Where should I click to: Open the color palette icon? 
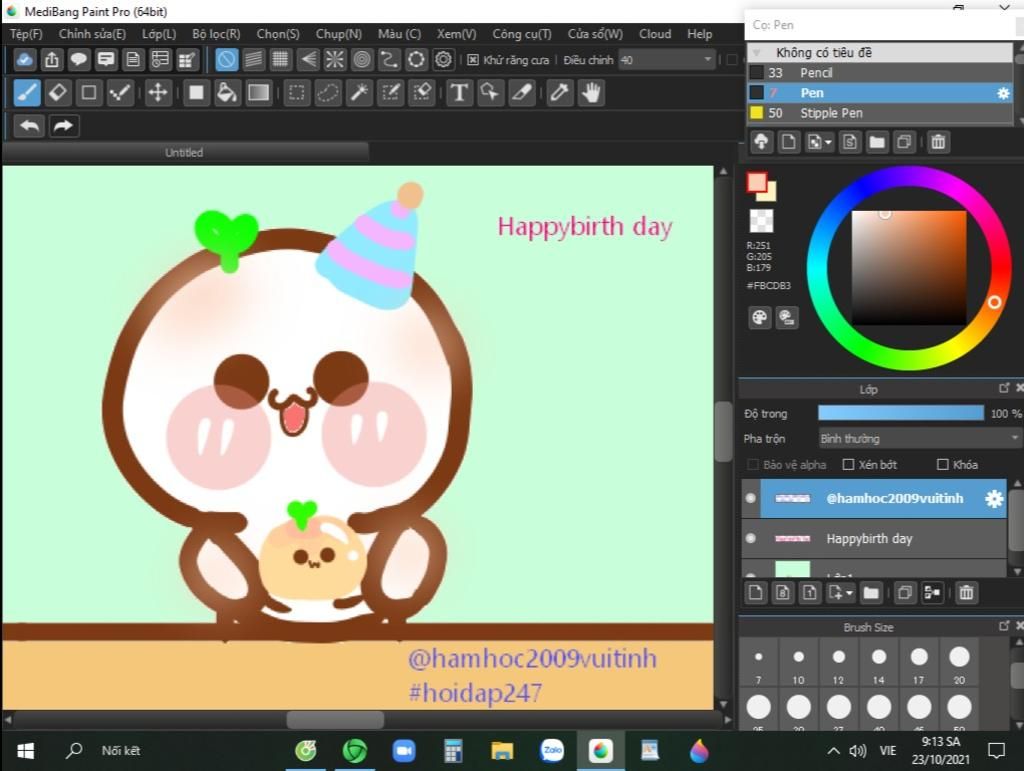[760, 318]
